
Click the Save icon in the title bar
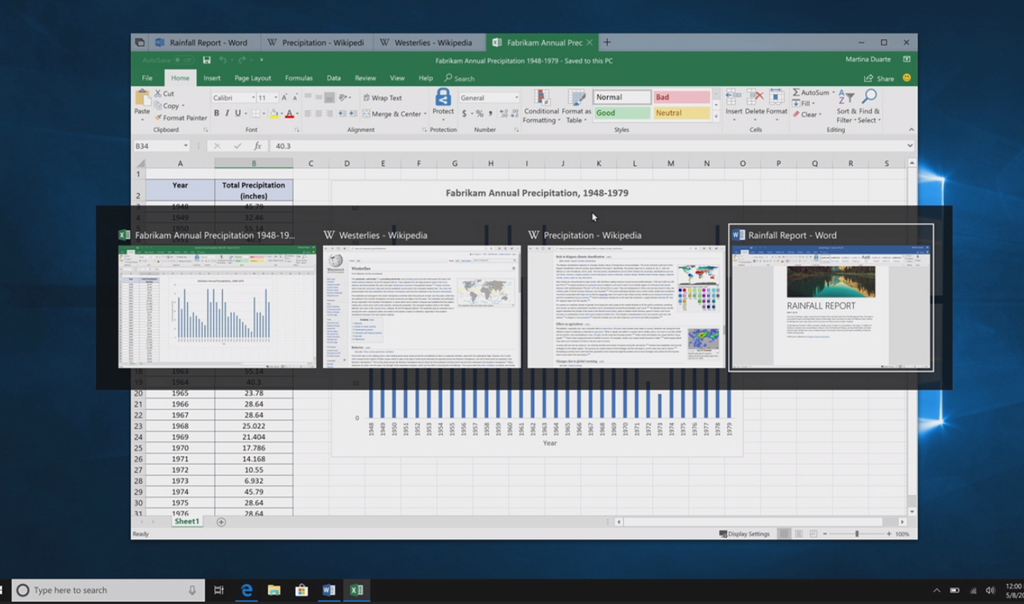coord(207,60)
